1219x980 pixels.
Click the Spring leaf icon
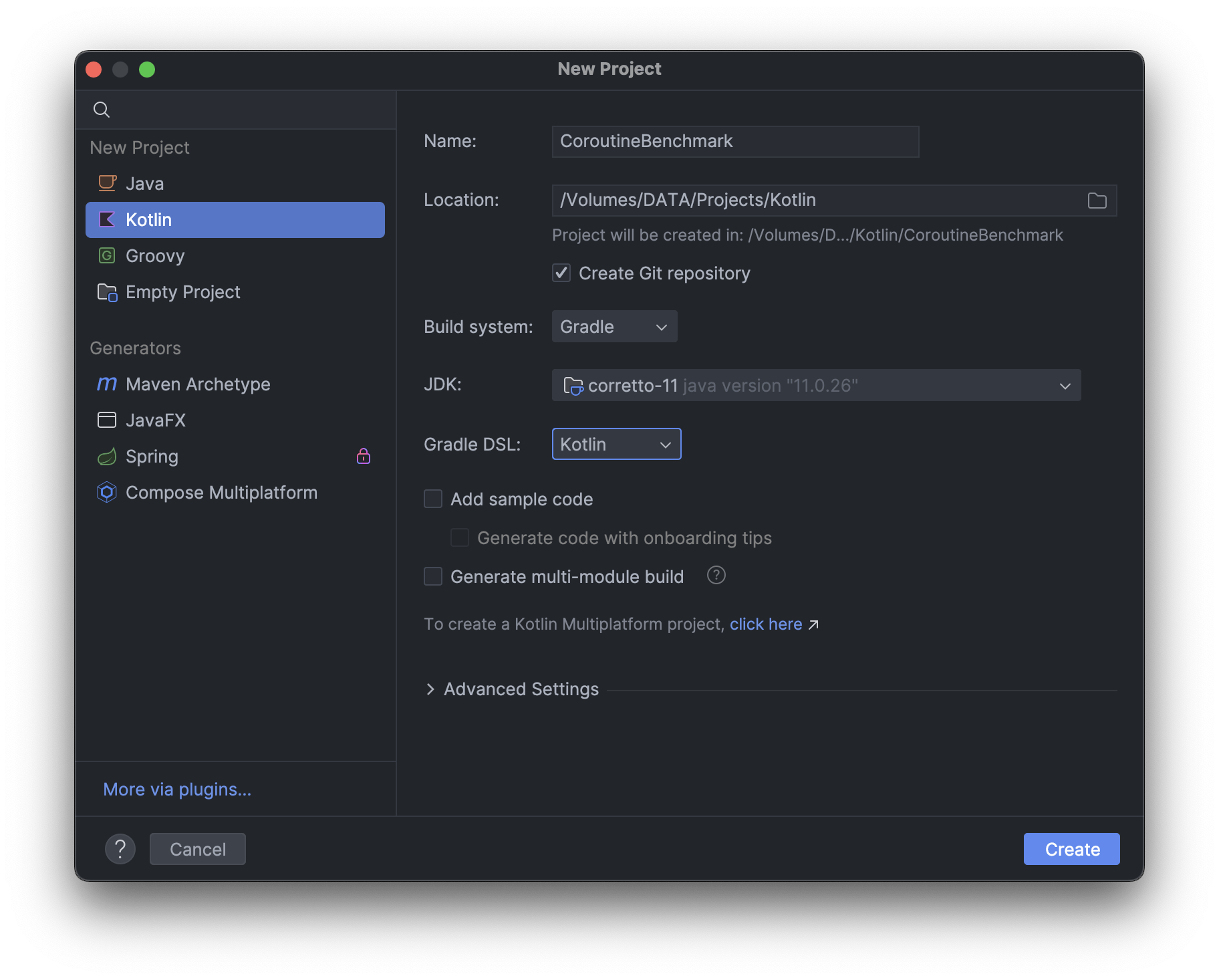click(107, 457)
